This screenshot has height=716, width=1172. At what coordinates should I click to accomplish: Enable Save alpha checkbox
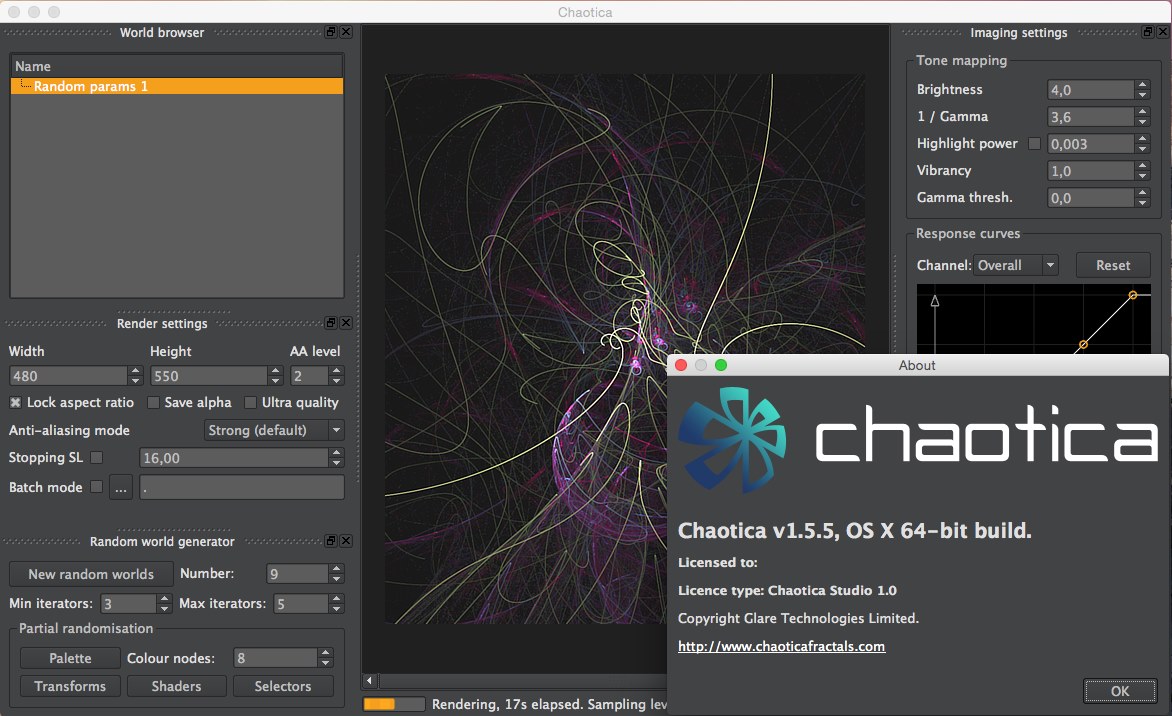(x=153, y=403)
